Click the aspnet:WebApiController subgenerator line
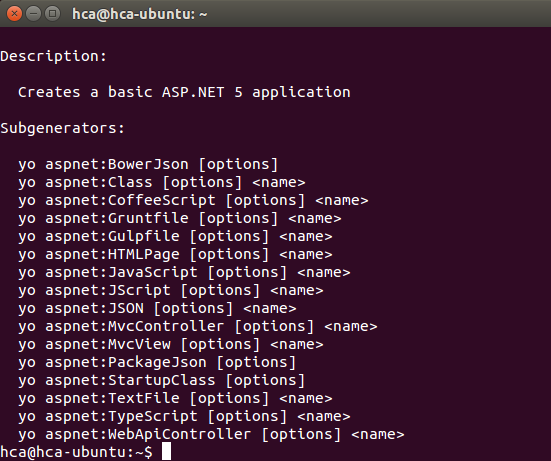The image size is (551, 461). point(211,435)
